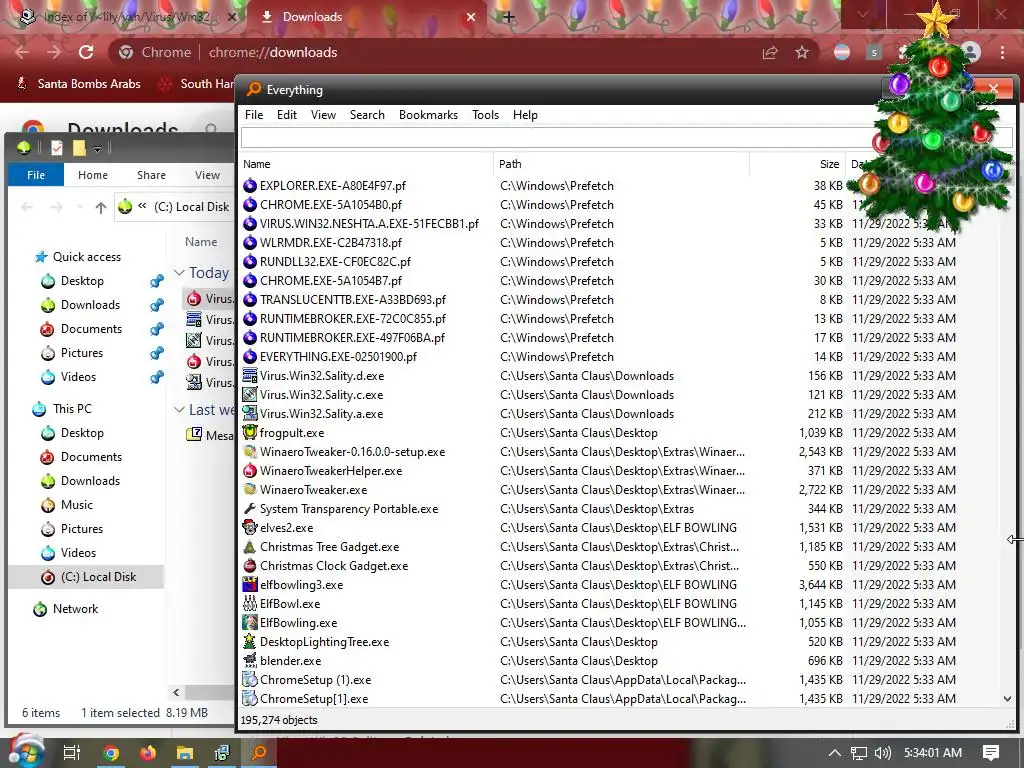Click the frogpult.exe file icon
This screenshot has height=768, width=1024.
coord(249,432)
